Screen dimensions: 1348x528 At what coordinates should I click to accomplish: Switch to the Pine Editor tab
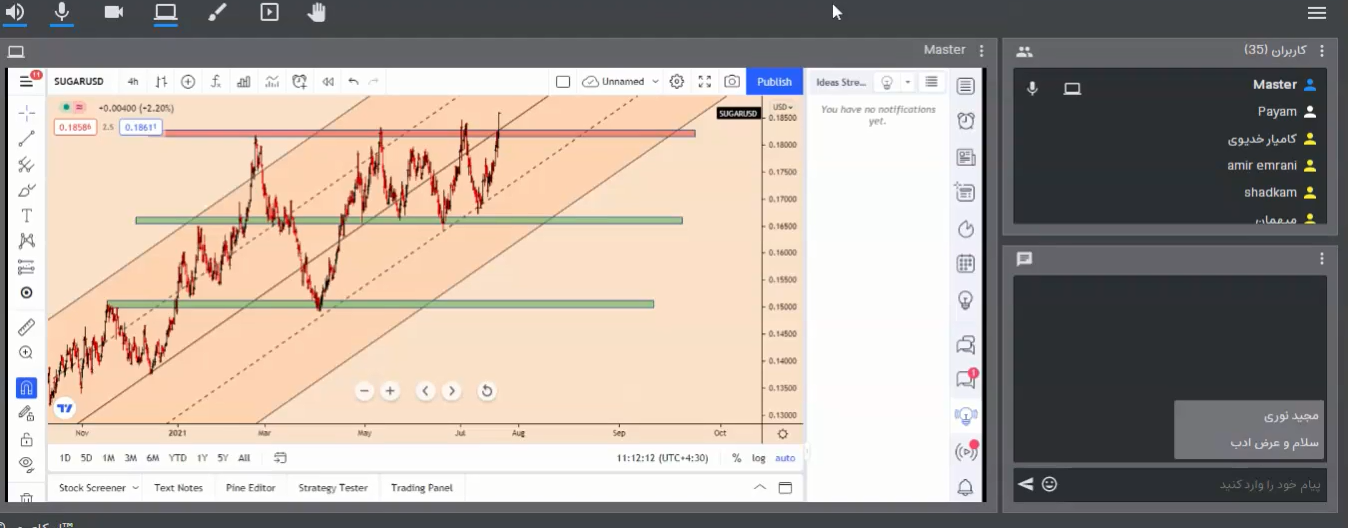pyautogui.click(x=250, y=488)
